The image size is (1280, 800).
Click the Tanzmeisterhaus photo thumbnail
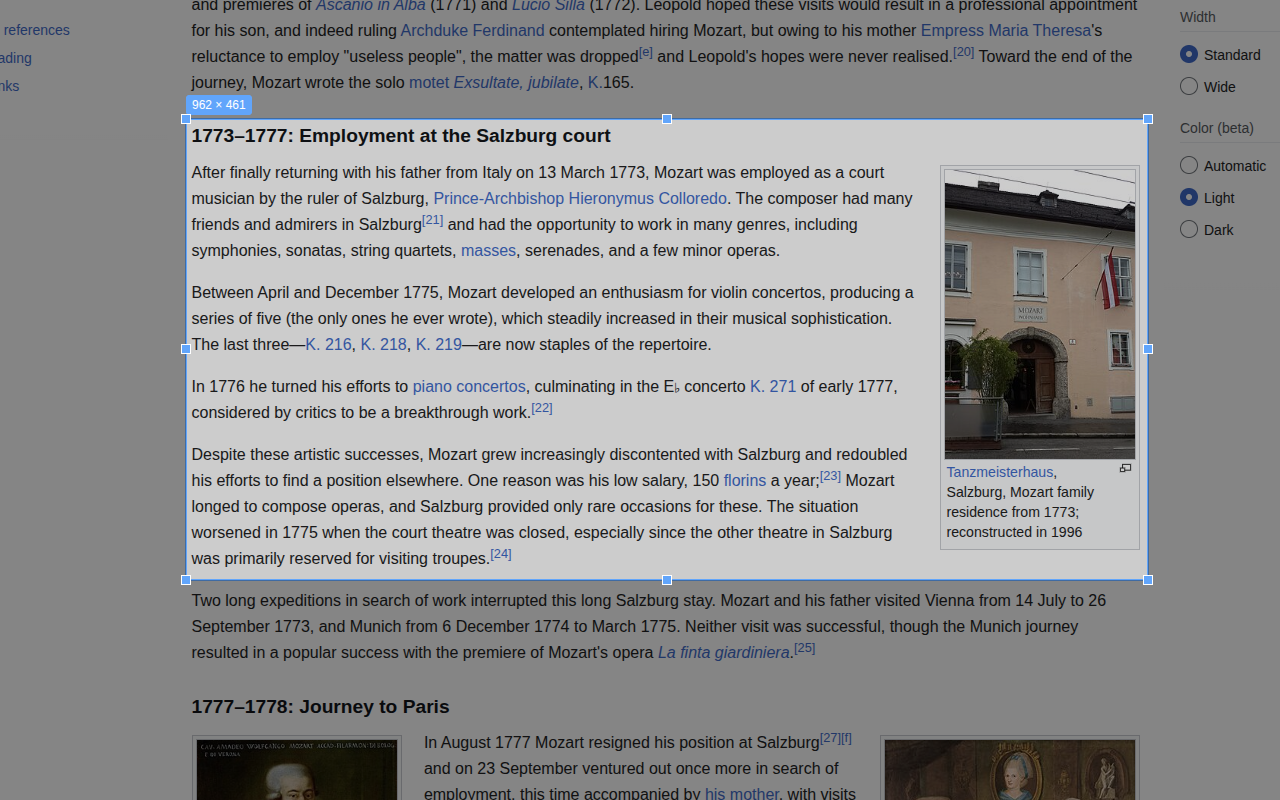point(1040,314)
